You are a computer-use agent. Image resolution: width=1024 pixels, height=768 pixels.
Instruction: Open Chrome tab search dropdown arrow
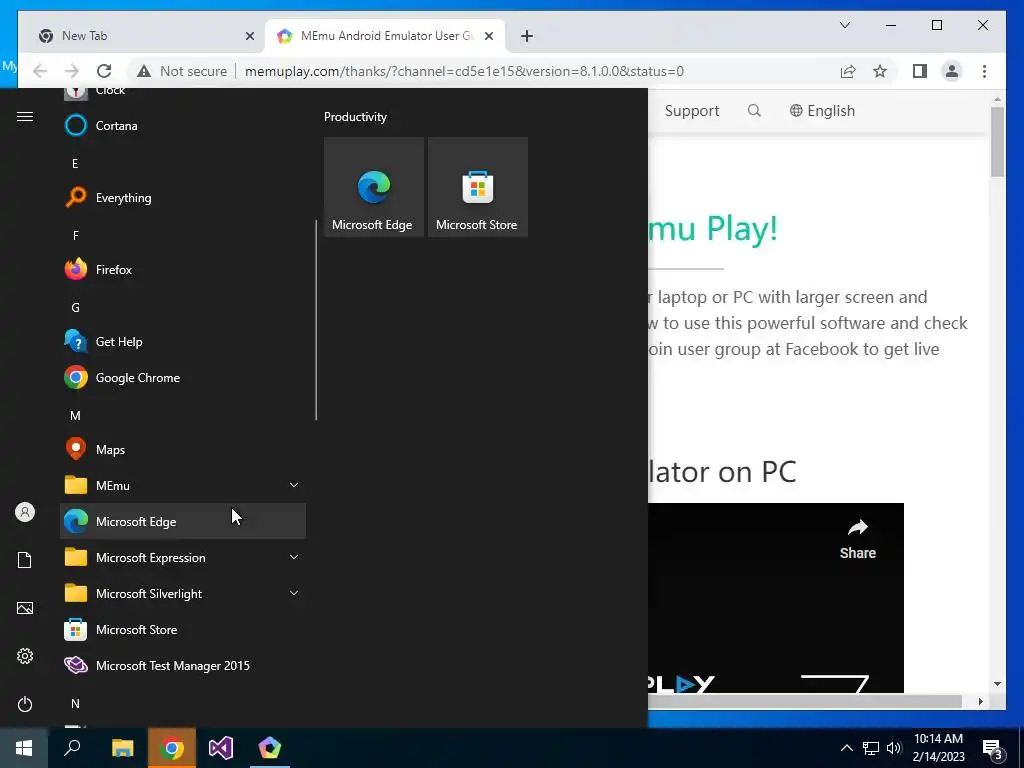tap(844, 25)
